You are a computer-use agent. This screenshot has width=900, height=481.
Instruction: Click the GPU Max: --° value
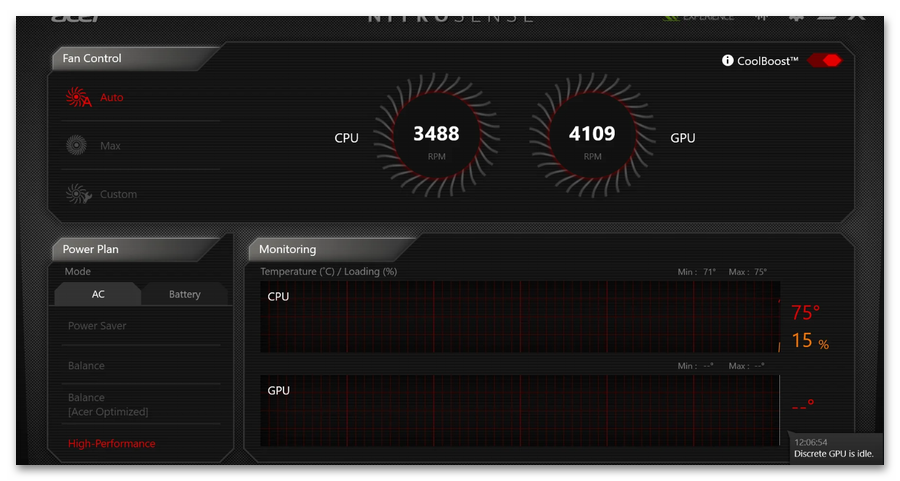pyautogui.click(x=746, y=366)
